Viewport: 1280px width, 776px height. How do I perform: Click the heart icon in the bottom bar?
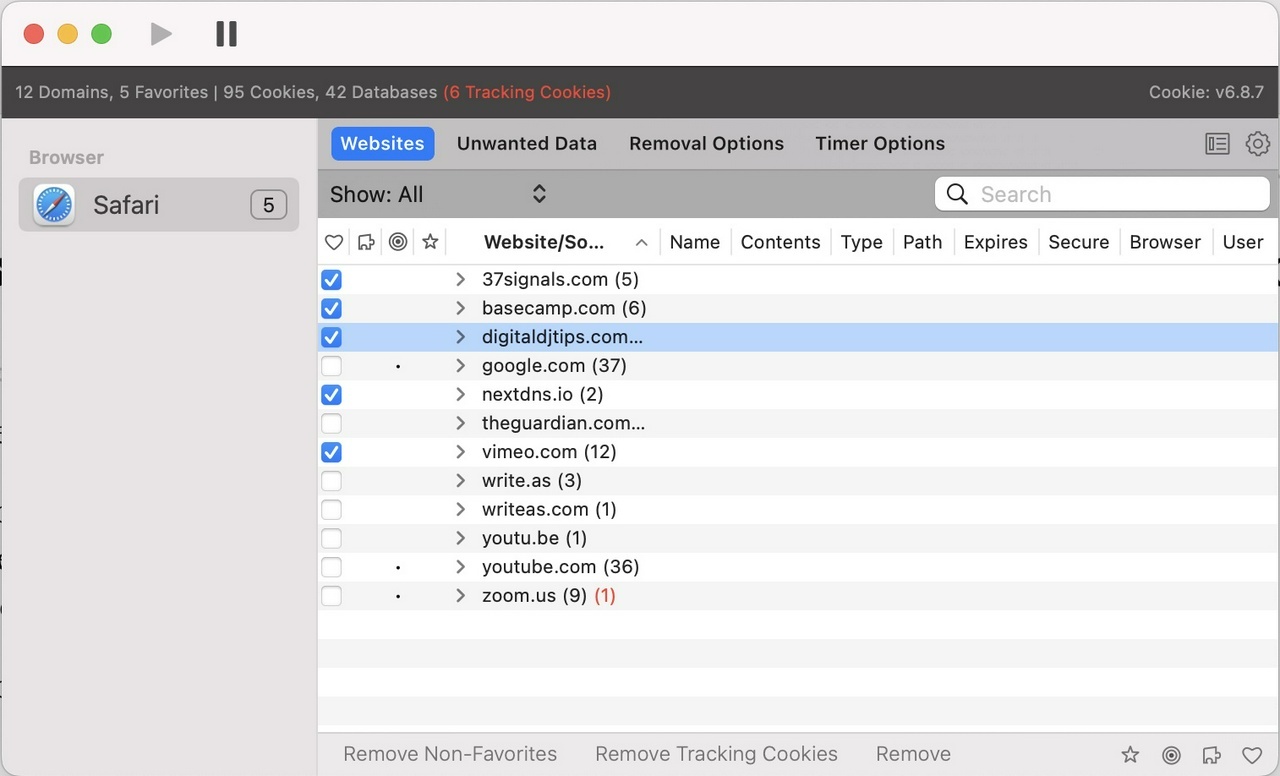(x=1251, y=755)
